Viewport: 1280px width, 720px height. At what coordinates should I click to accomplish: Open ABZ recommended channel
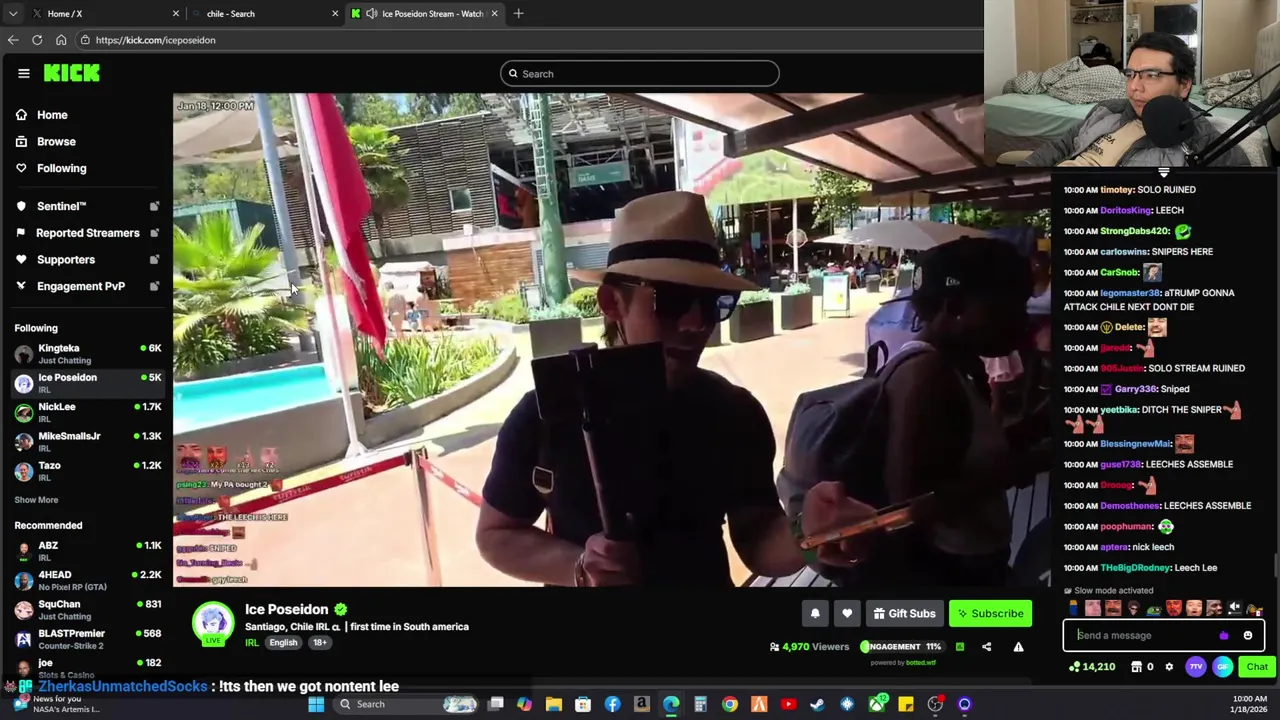click(x=87, y=551)
